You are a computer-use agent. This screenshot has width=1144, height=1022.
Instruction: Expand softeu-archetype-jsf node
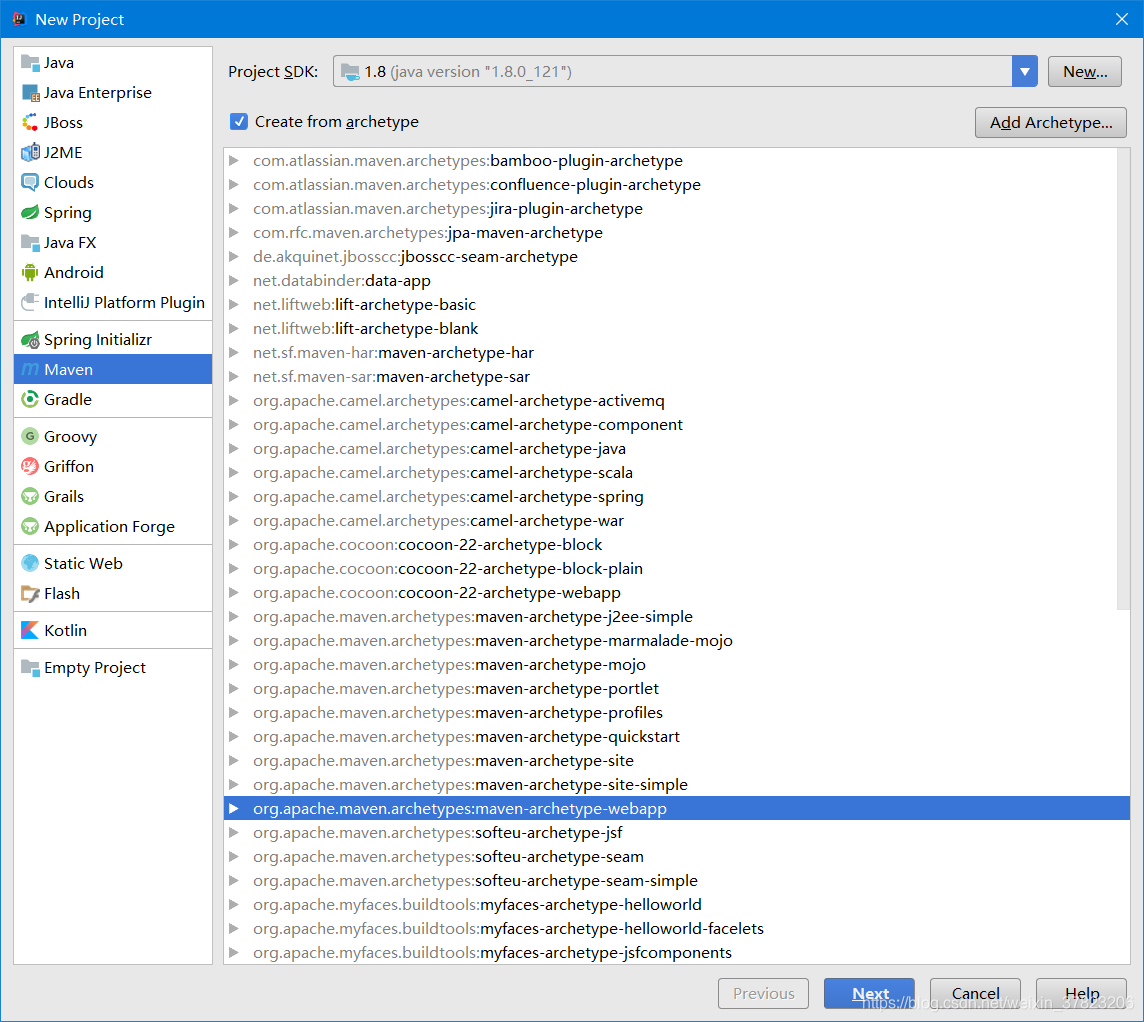[x=233, y=832]
